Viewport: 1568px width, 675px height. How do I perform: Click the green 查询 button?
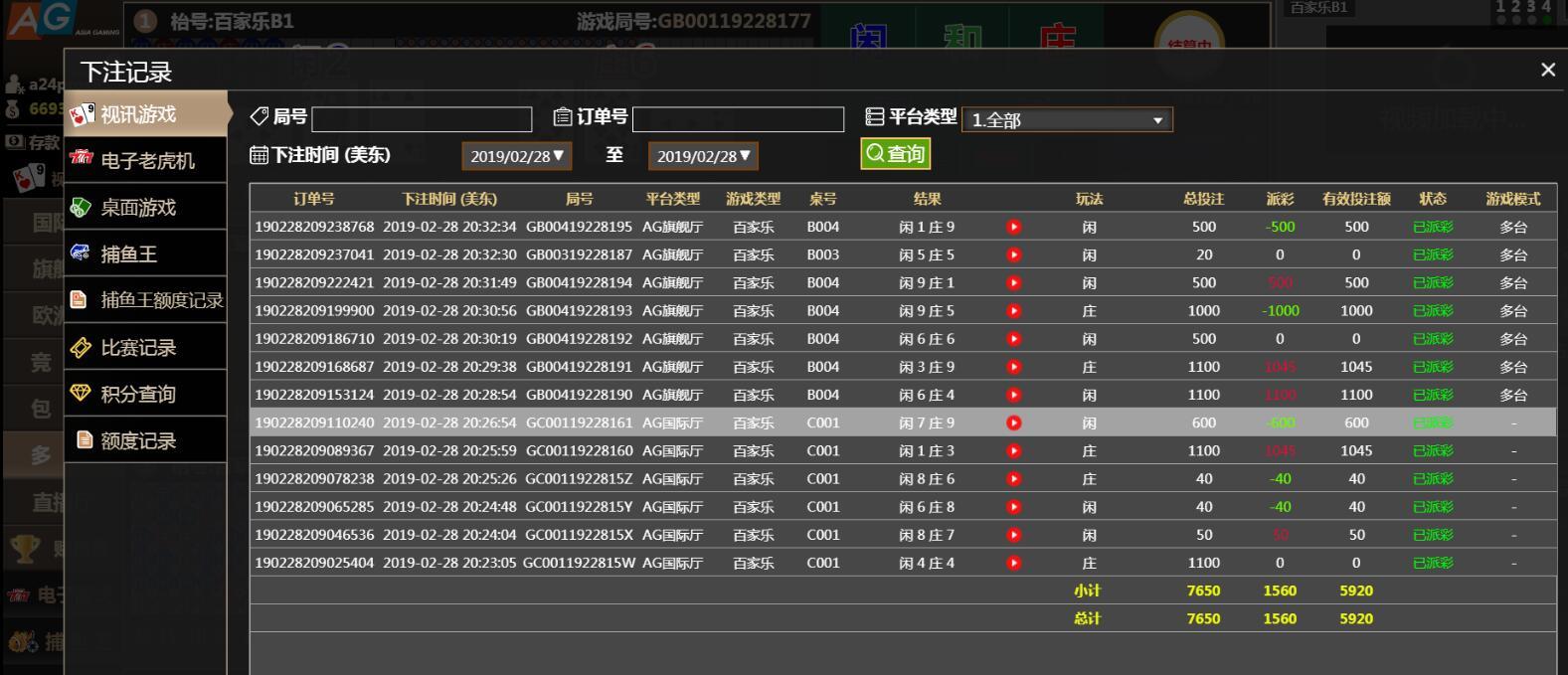coord(895,153)
